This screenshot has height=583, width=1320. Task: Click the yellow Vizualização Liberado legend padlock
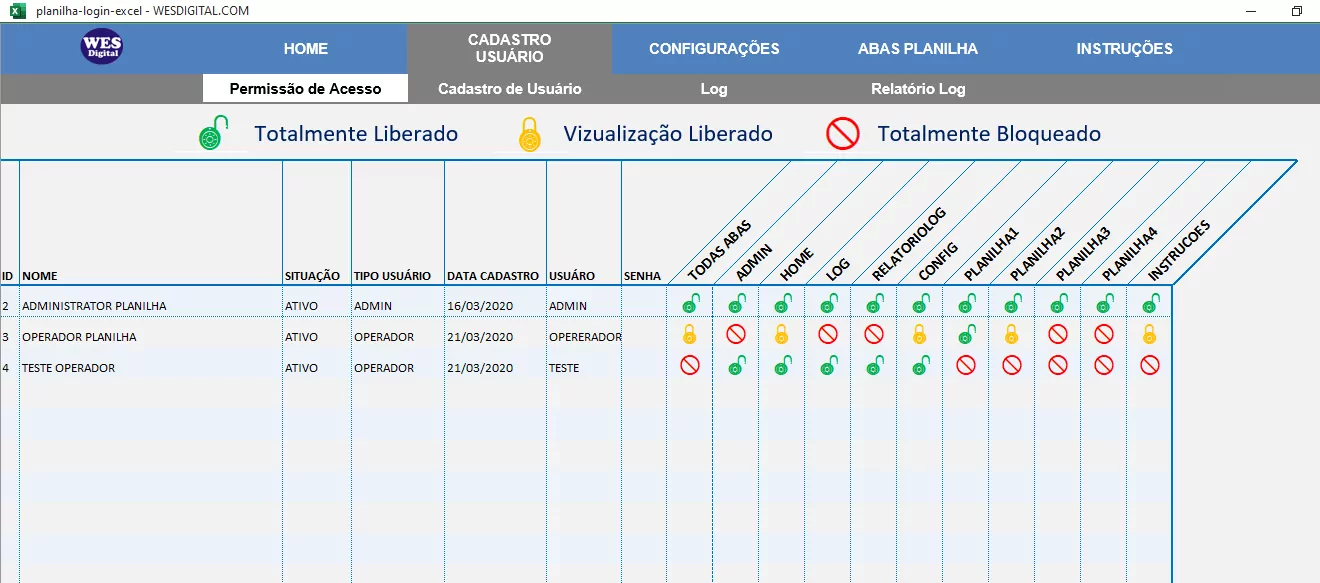pos(529,134)
